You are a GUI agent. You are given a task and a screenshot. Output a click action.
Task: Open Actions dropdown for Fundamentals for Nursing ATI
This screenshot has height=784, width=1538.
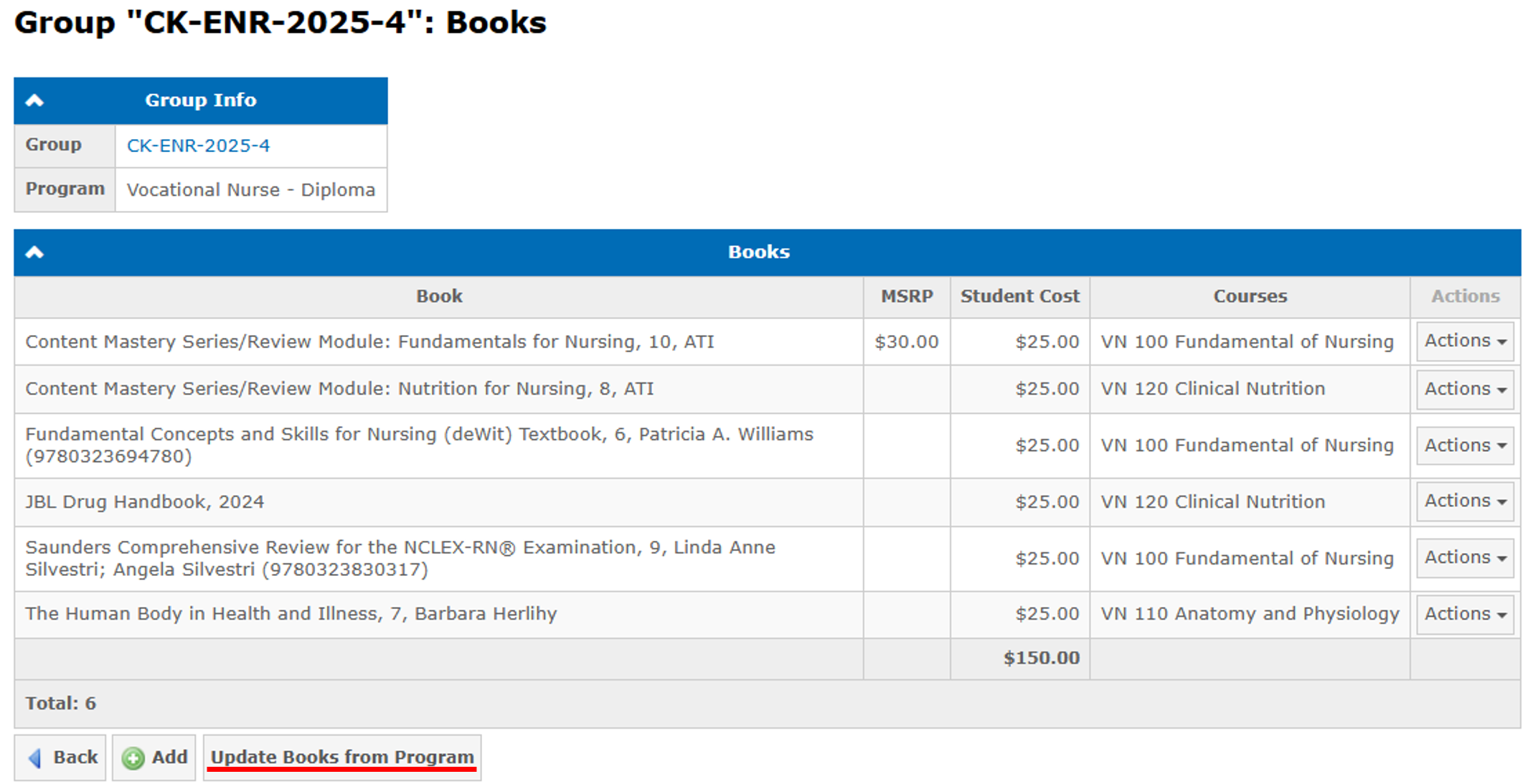coord(1464,341)
